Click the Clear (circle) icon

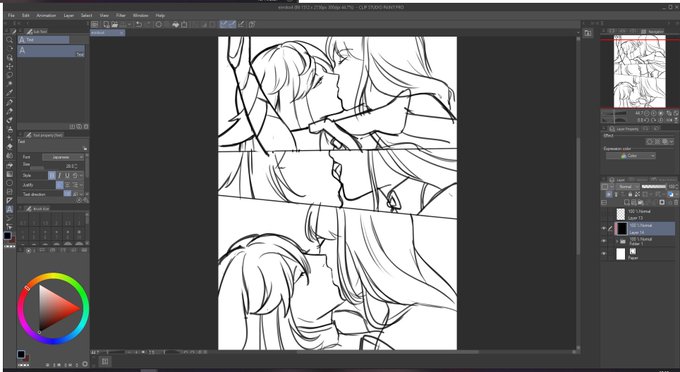159,24
